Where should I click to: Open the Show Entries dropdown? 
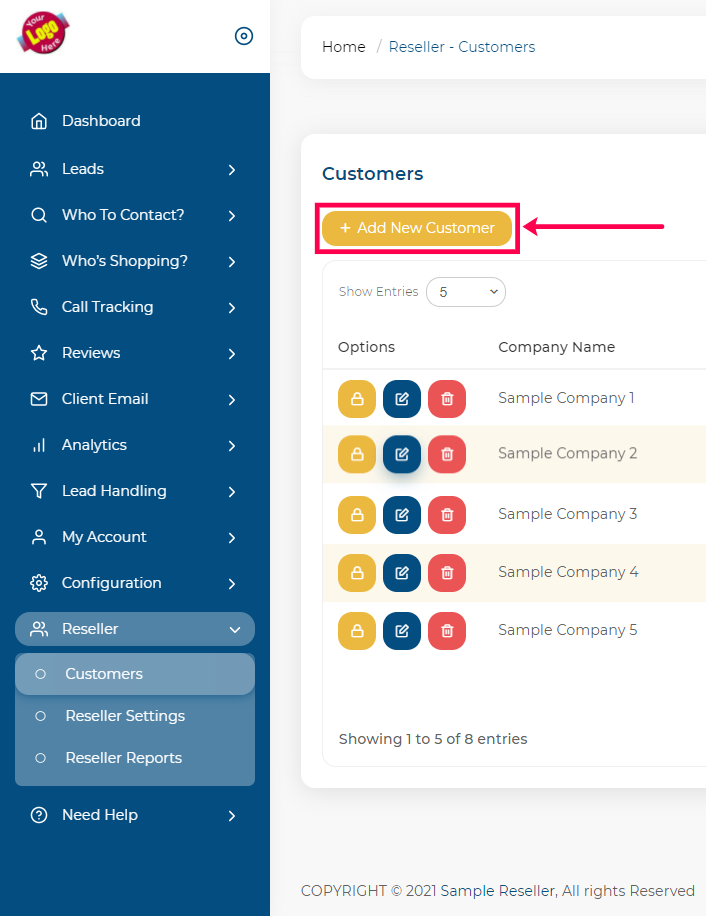tap(466, 292)
